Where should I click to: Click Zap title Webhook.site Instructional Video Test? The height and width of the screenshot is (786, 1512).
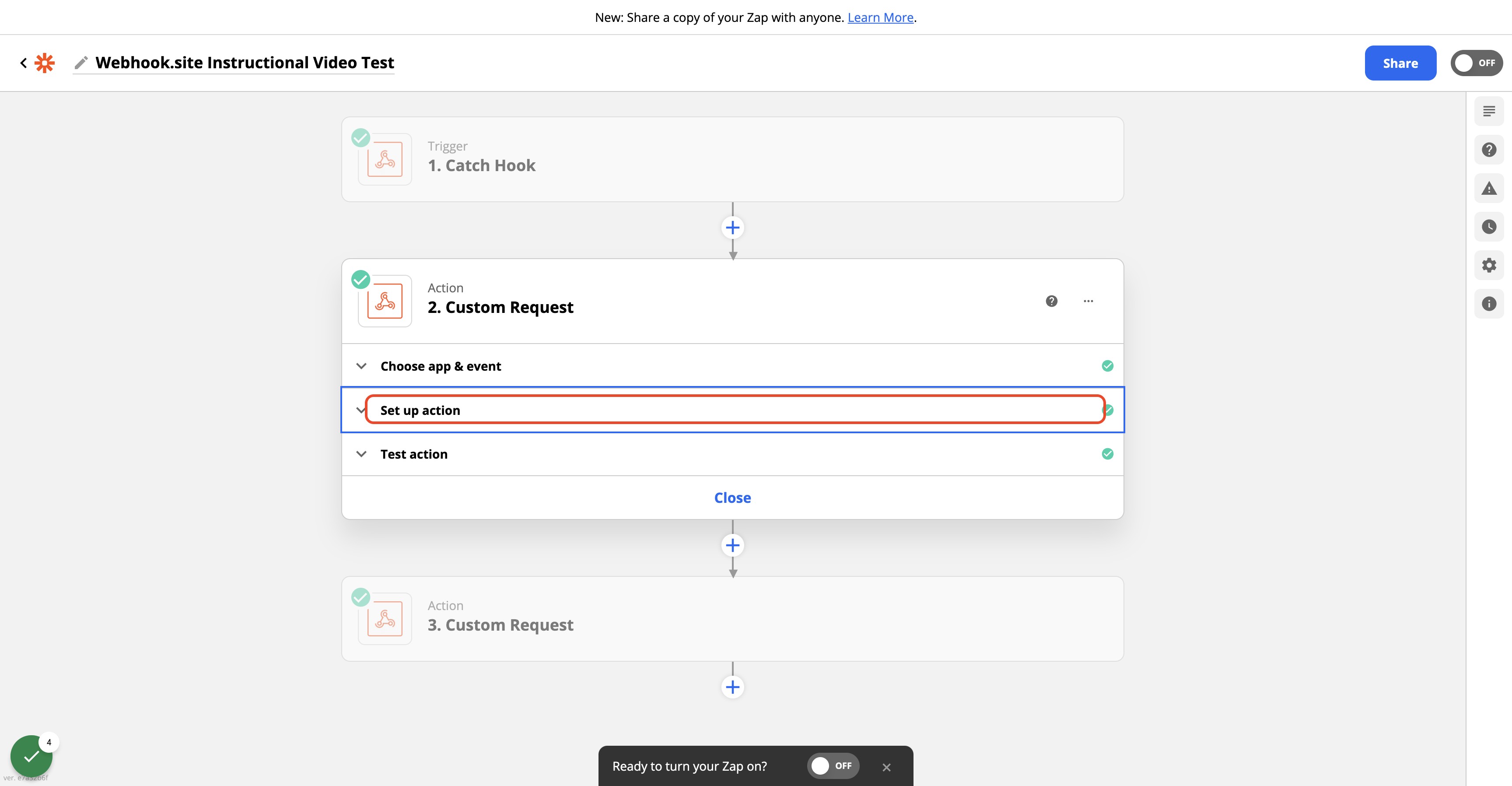245,62
